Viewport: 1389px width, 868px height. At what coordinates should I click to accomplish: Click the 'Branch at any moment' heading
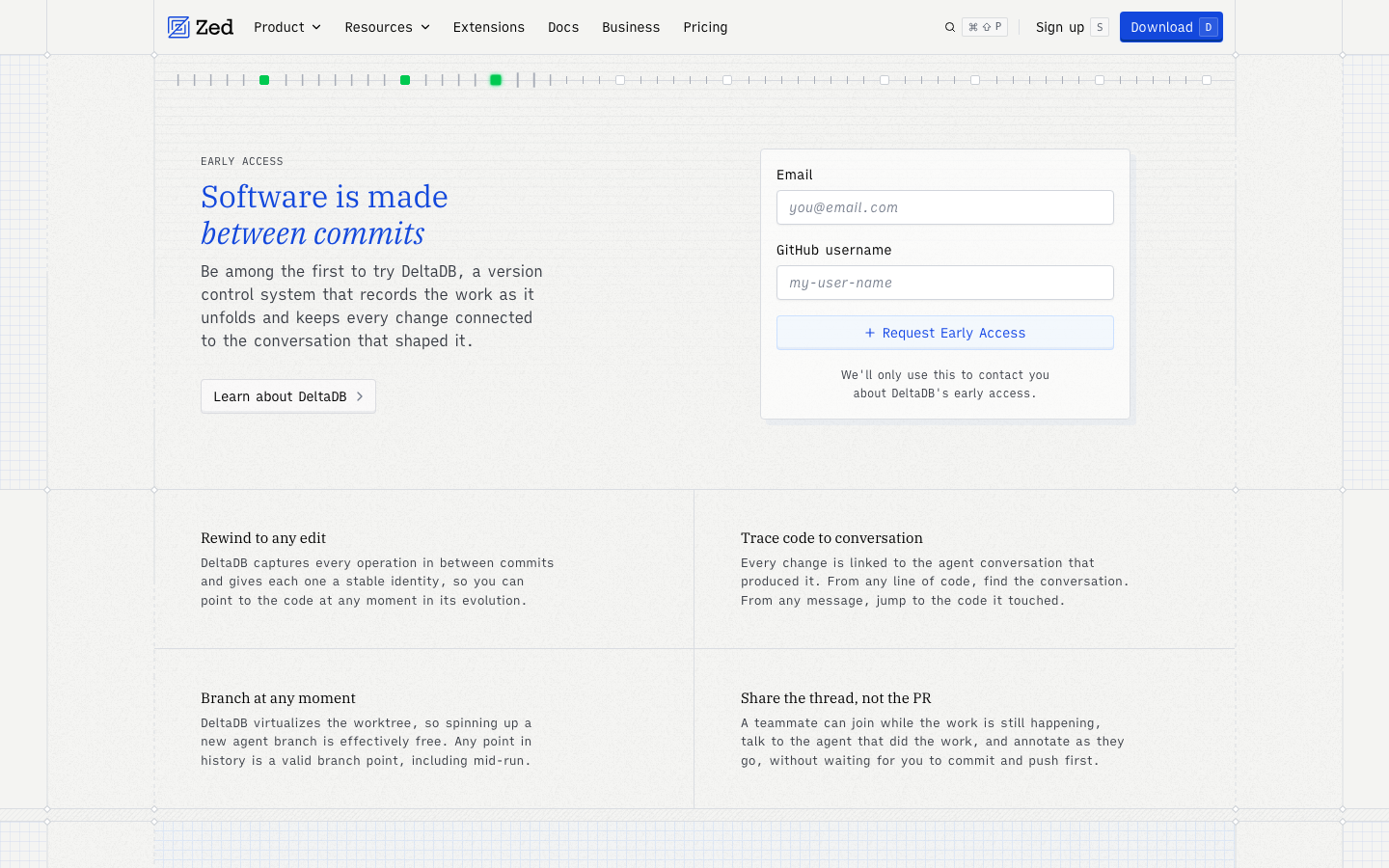click(x=278, y=698)
